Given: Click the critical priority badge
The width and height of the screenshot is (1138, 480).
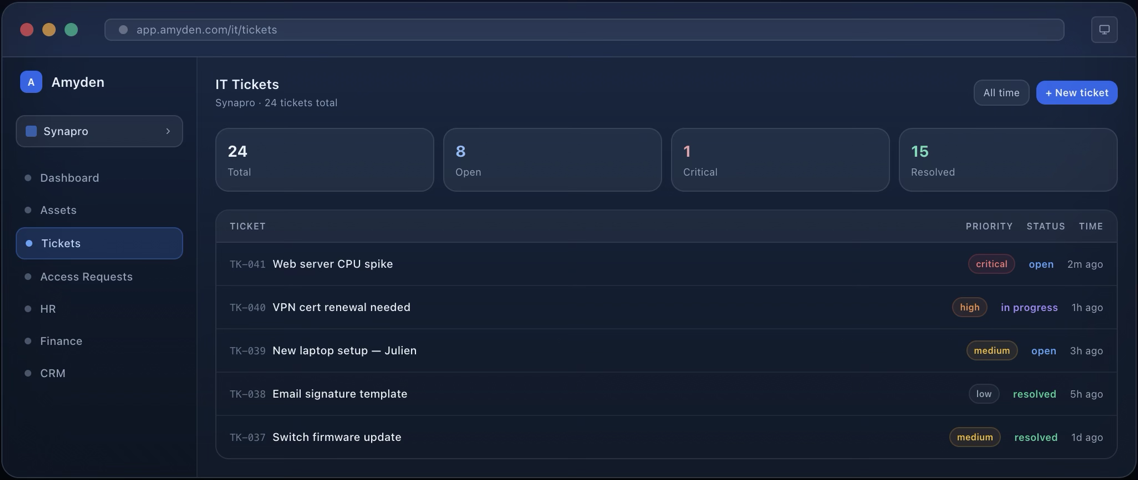Looking at the screenshot, I should click(x=991, y=264).
